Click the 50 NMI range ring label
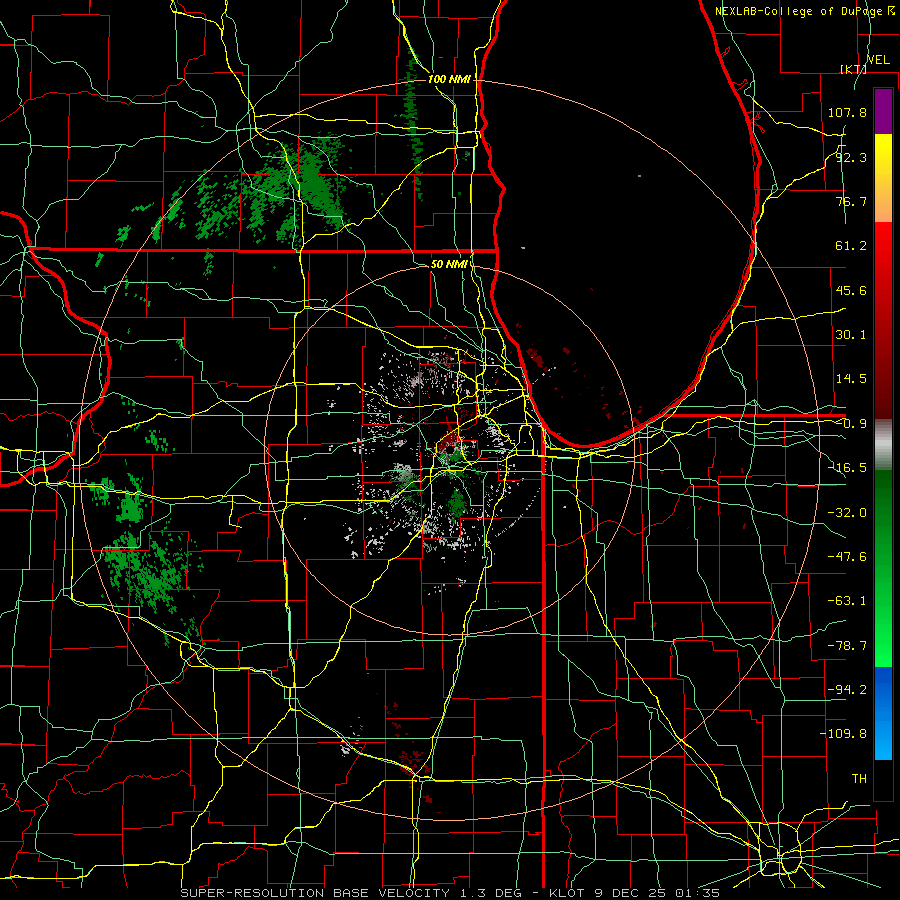 pyautogui.click(x=449, y=265)
